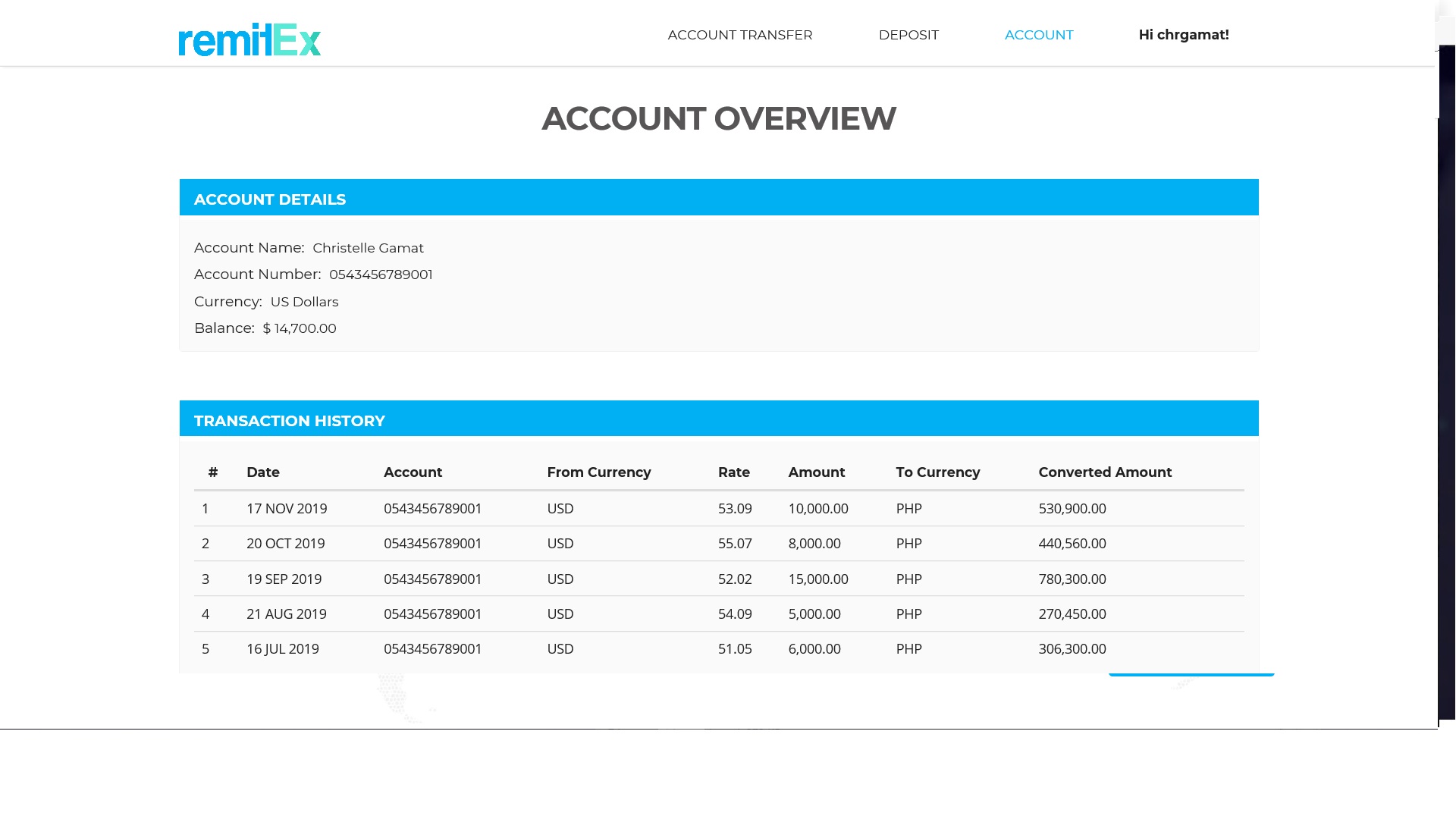This screenshot has height=819, width=1456.
Task: Click the Rate column header
Action: (x=733, y=472)
